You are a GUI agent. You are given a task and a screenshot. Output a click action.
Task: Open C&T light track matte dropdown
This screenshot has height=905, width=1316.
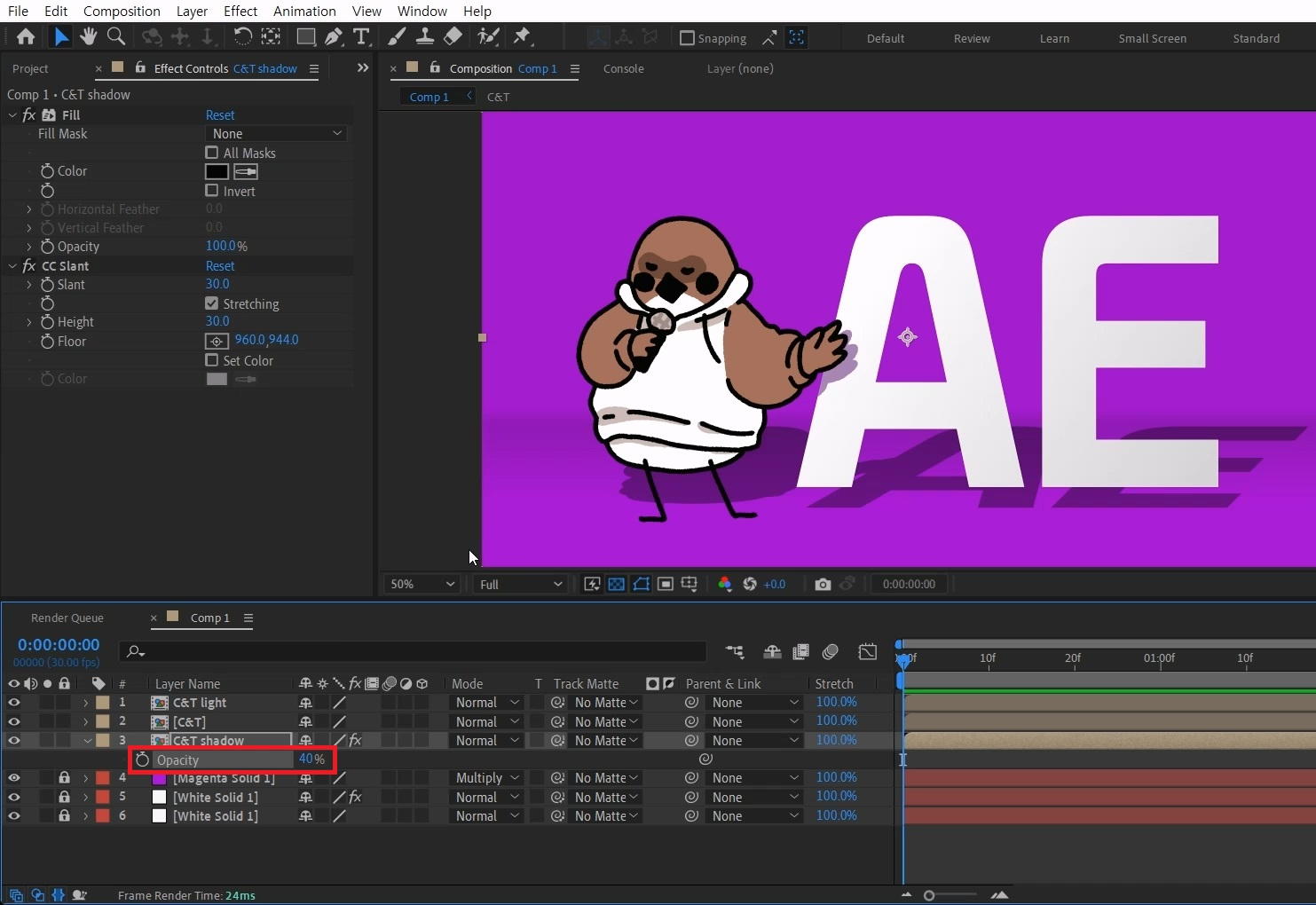click(x=605, y=703)
